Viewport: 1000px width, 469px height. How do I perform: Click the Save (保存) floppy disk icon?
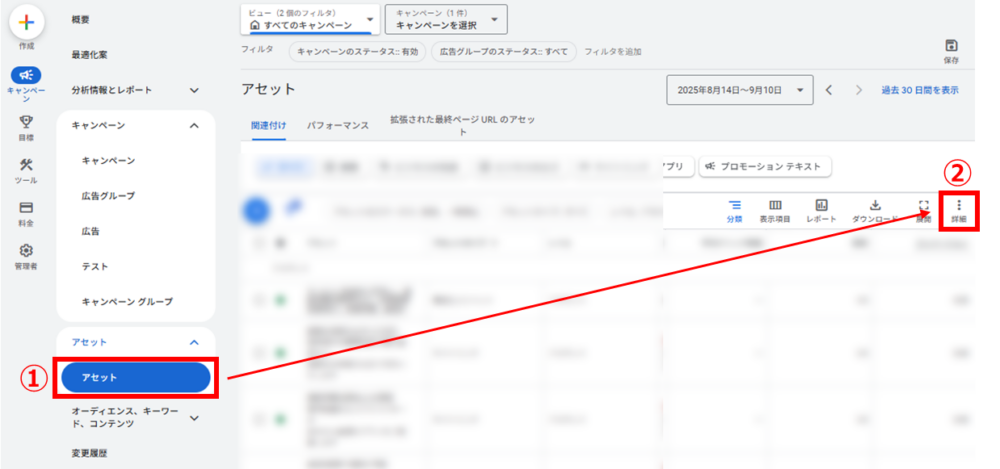point(951,46)
